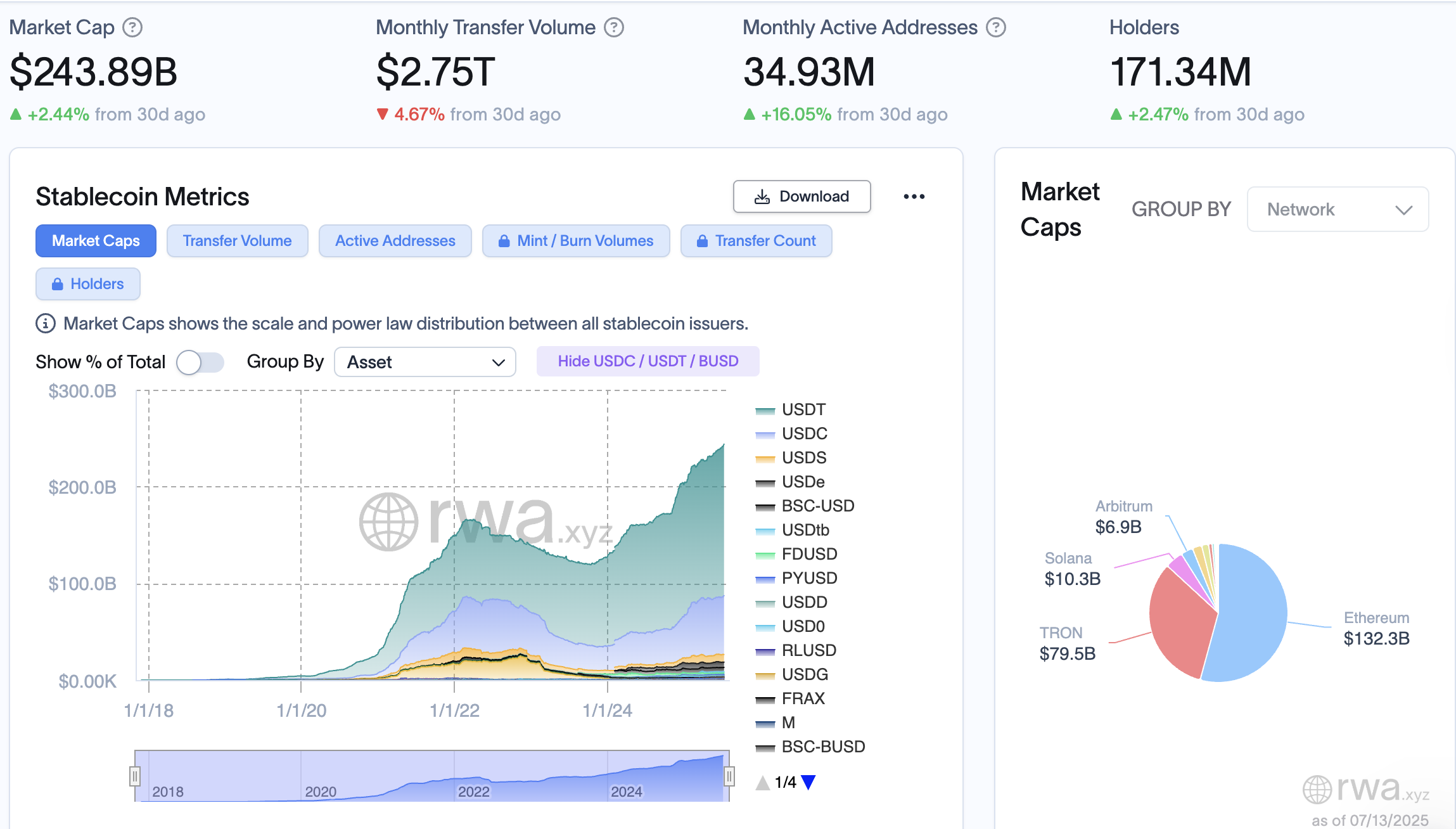The width and height of the screenshot is (1456, 829).
Task: Click the down arrow to view next legend page
Action: pyautogui.click(x=808, y=781)
